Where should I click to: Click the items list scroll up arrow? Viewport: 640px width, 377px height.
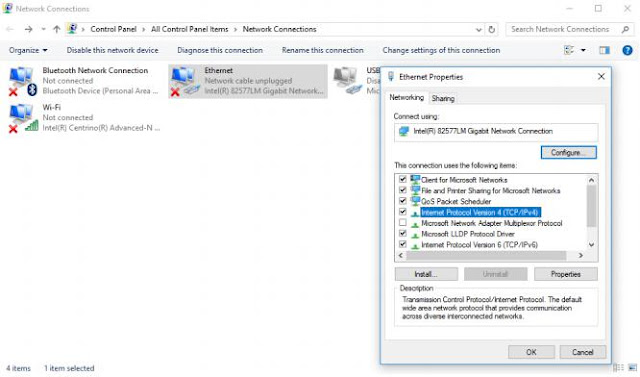[591, 180]
